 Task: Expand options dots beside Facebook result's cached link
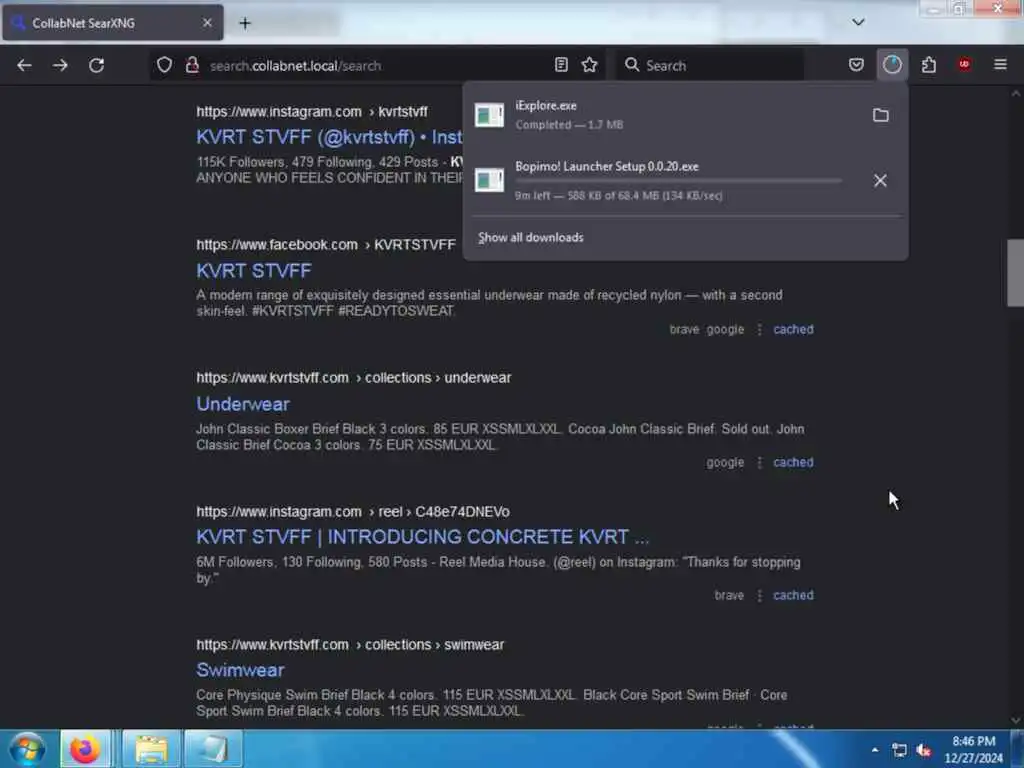(760, 330)
